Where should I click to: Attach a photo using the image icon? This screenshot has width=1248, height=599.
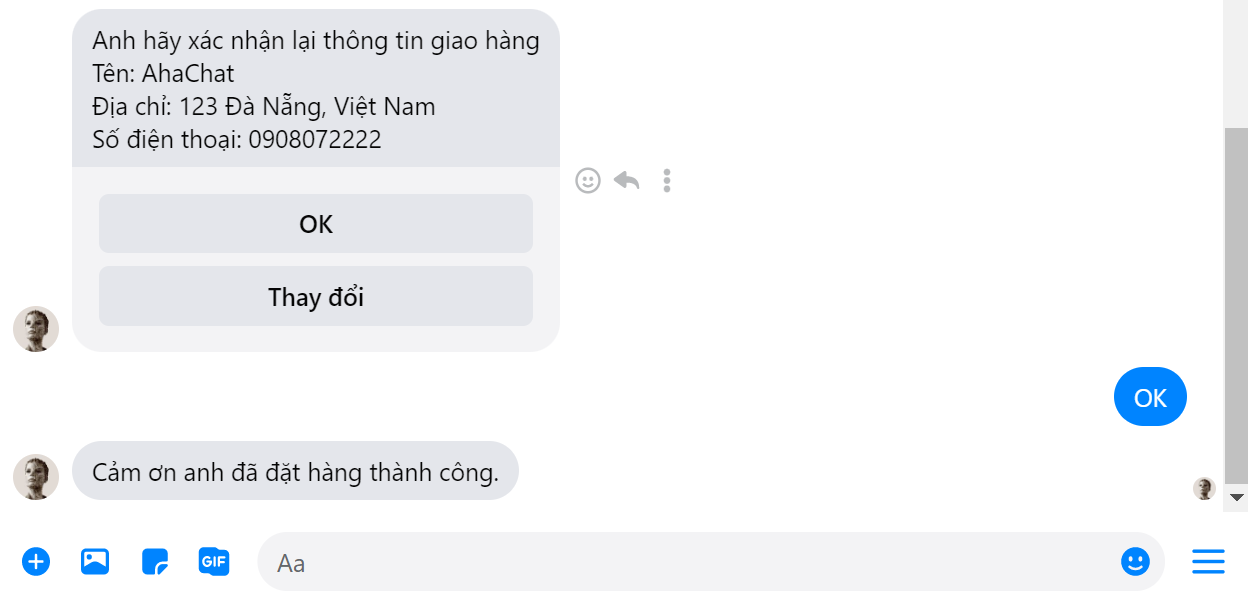click(95, 562)
